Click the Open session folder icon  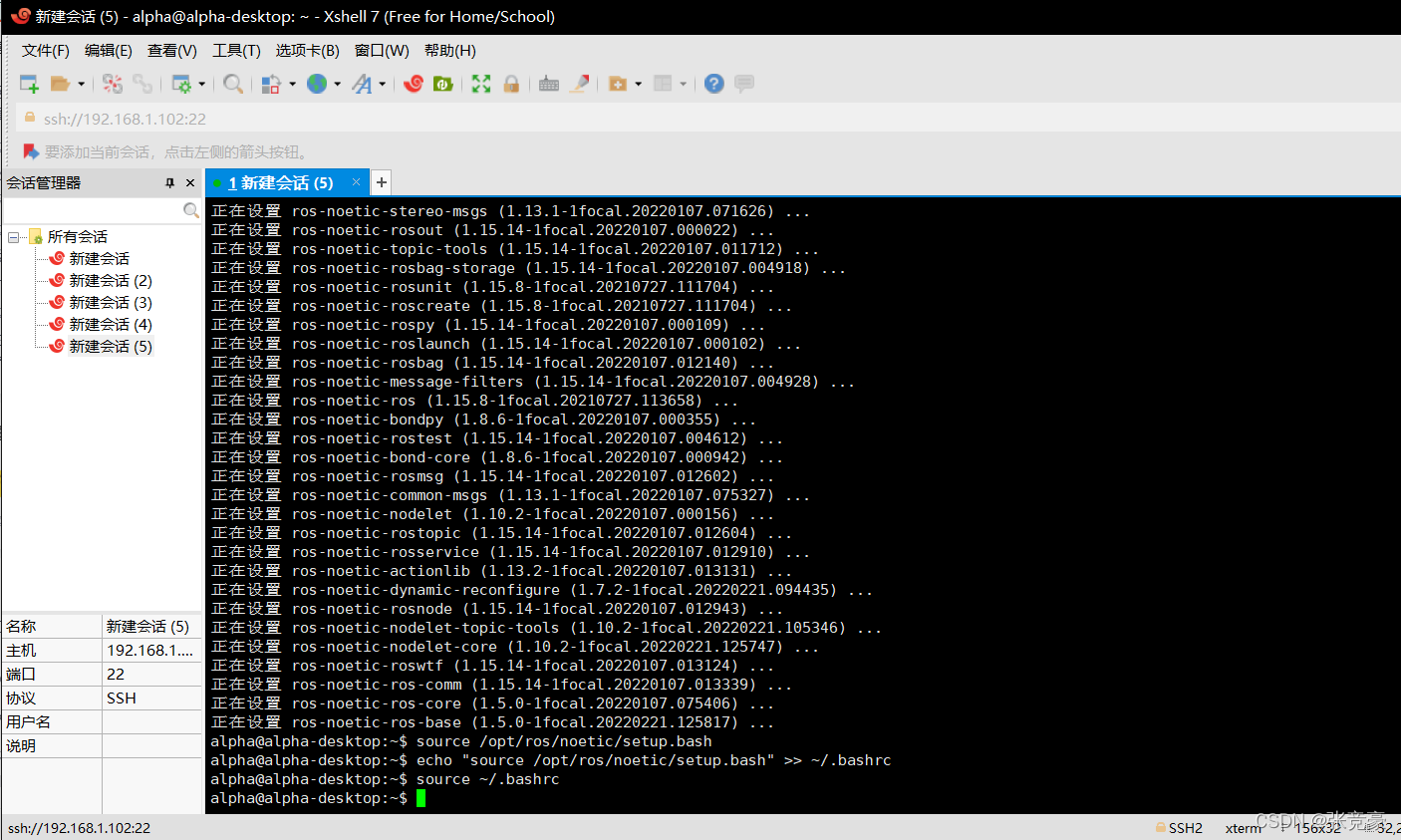pos(60,84)
